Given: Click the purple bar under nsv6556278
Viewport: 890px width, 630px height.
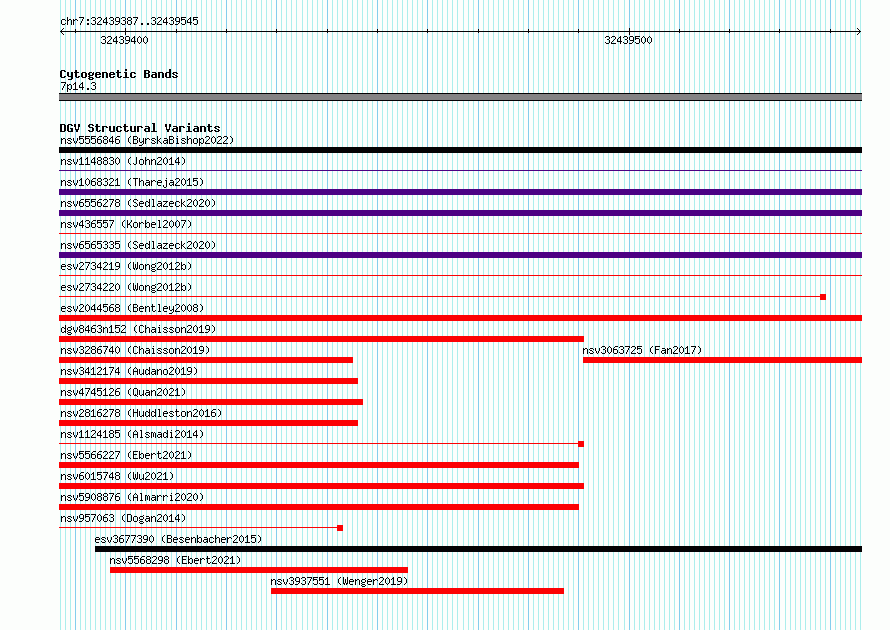Looking at the screenshot, I should 460,213.
